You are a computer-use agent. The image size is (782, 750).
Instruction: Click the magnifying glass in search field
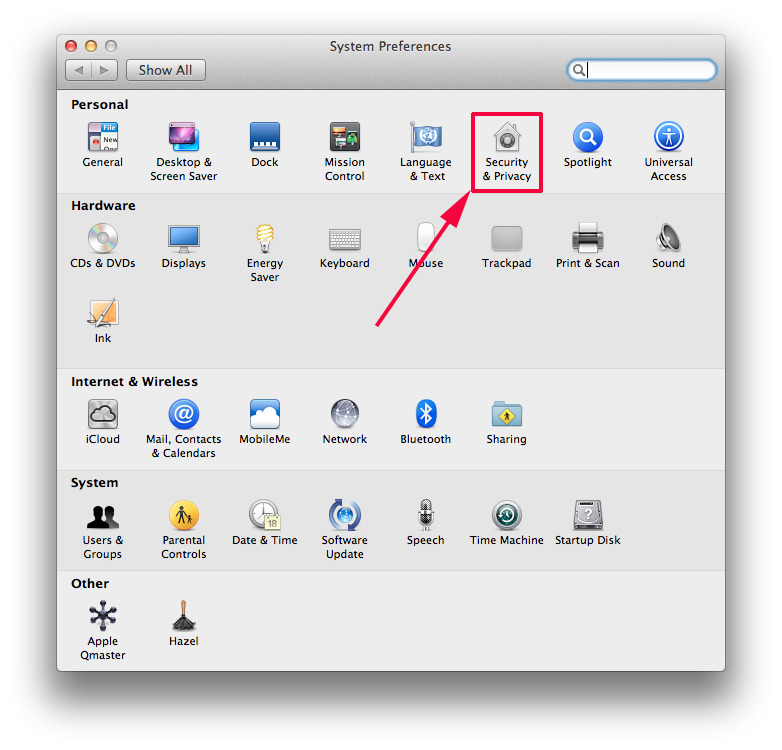click(x=578, y=70)
